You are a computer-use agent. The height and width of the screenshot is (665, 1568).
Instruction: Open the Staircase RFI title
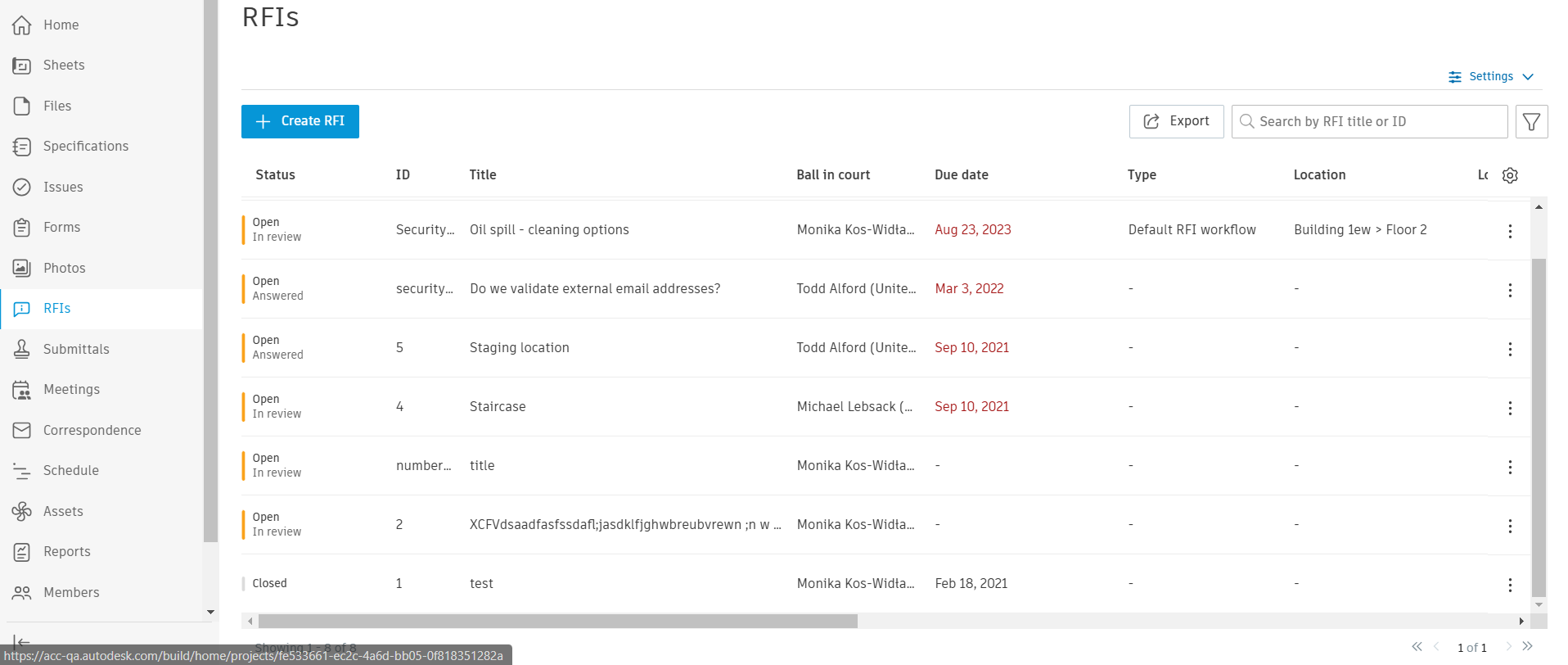click(498, 406)
